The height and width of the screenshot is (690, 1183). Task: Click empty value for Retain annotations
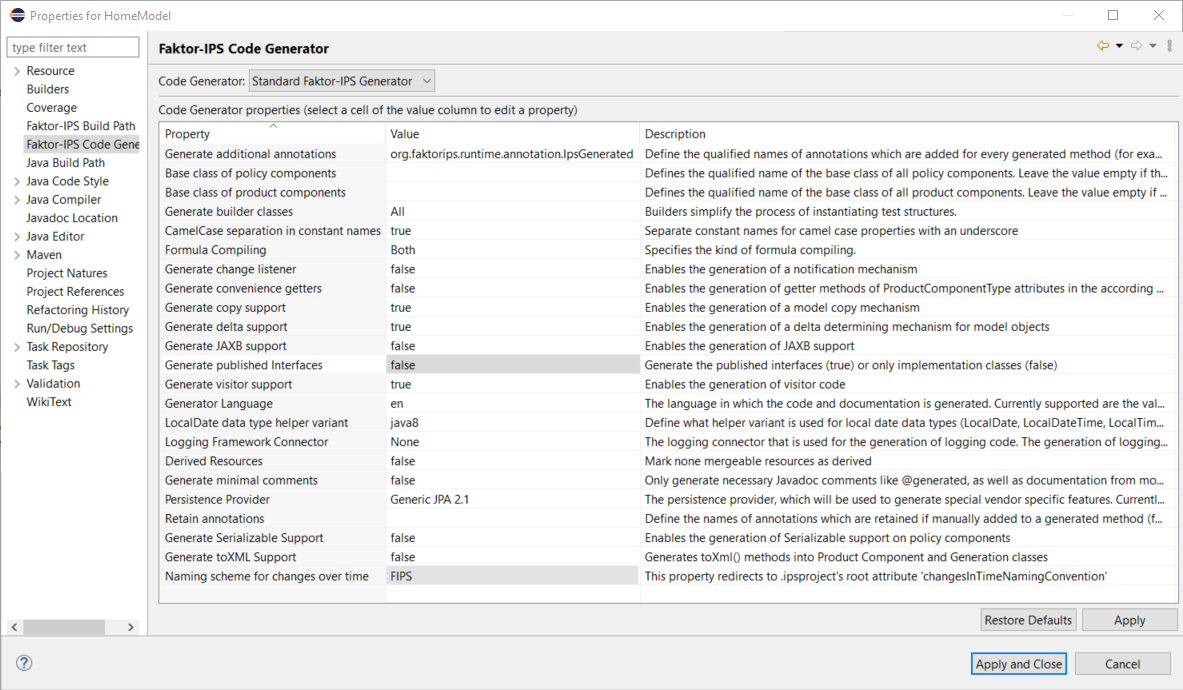coord(512,519)
